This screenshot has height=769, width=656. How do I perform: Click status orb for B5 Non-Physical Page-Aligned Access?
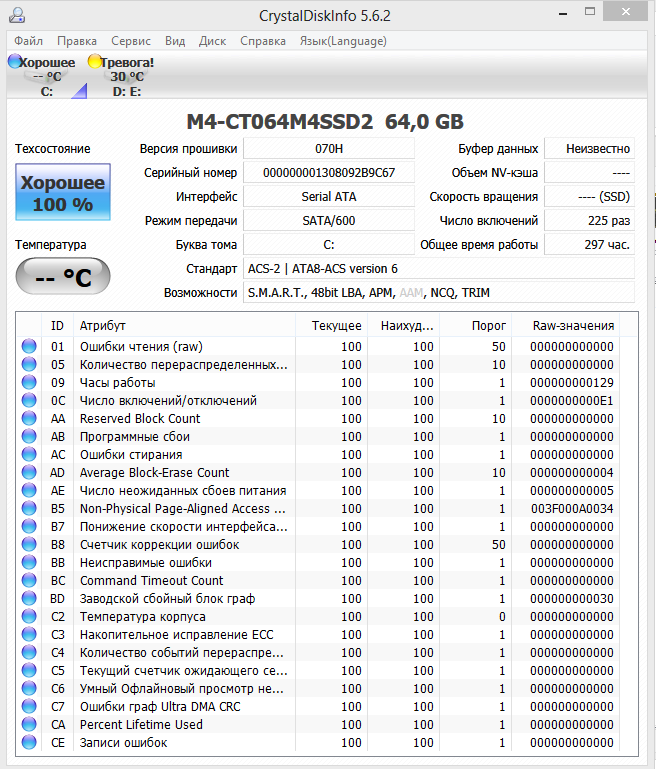29,508
